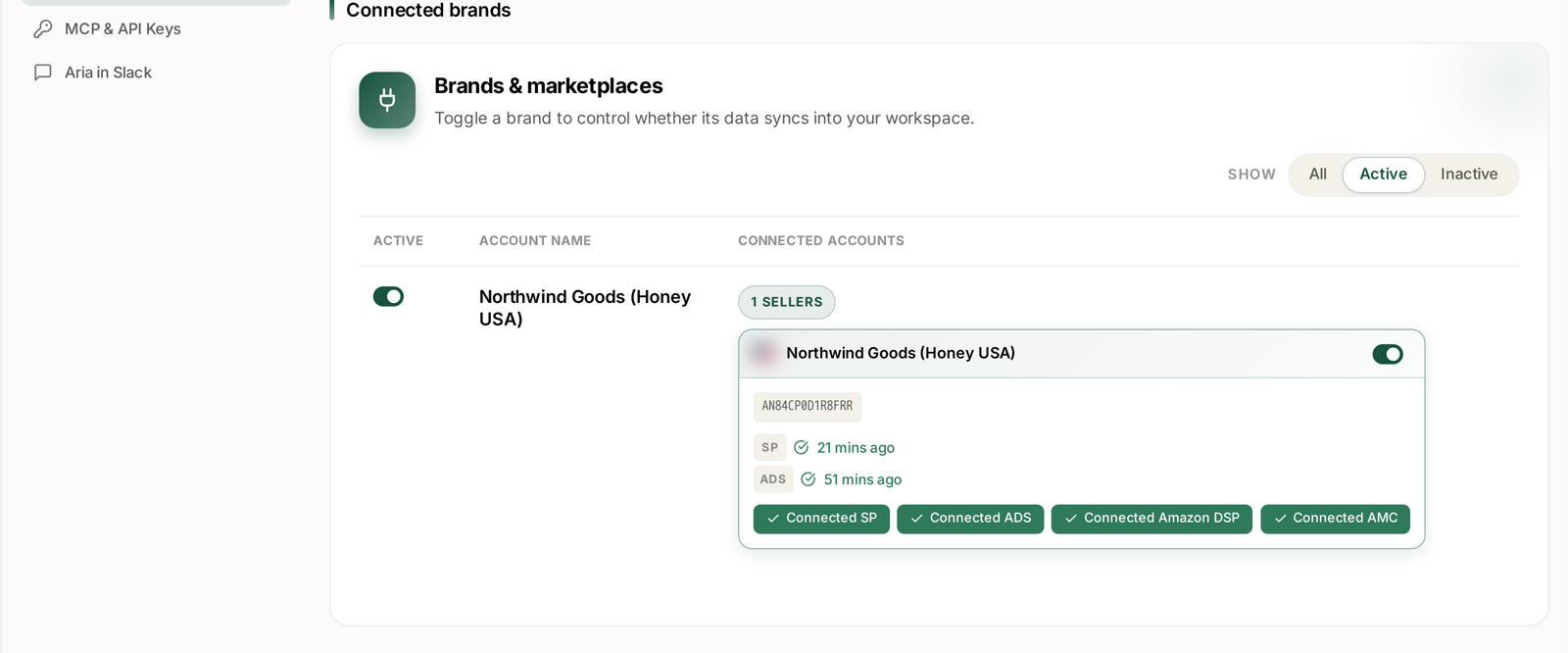Toggle the seller account switch in the card header
The height and width of the screenshot is (653, 1568).
[x=1388, y=354]
